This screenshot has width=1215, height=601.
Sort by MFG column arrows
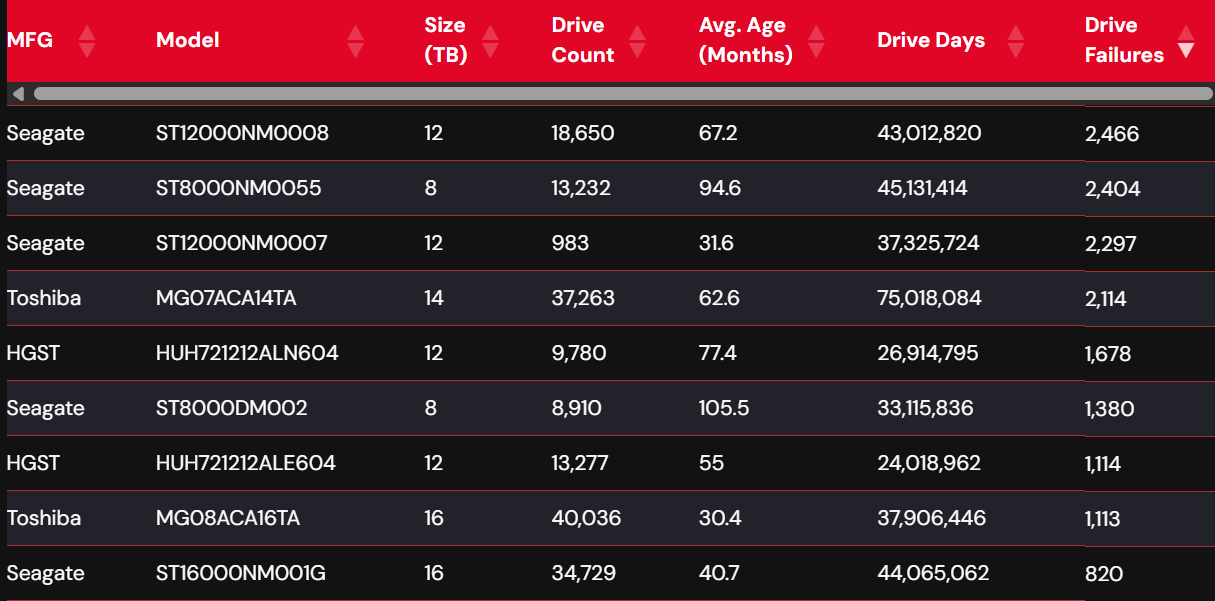(x=87, y=41)
